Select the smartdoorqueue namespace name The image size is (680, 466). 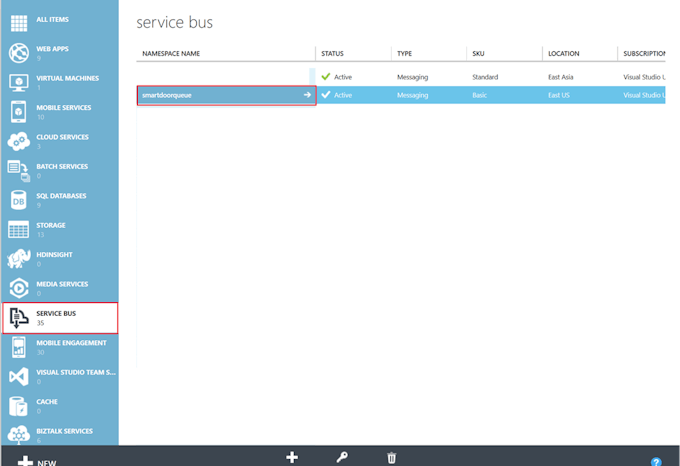tap(167, 95)
